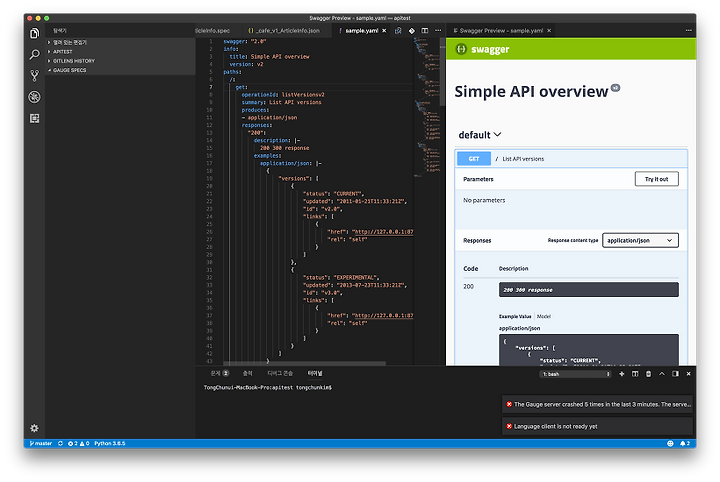Click the diamond icon in editor toolbar

click(411, 31)
